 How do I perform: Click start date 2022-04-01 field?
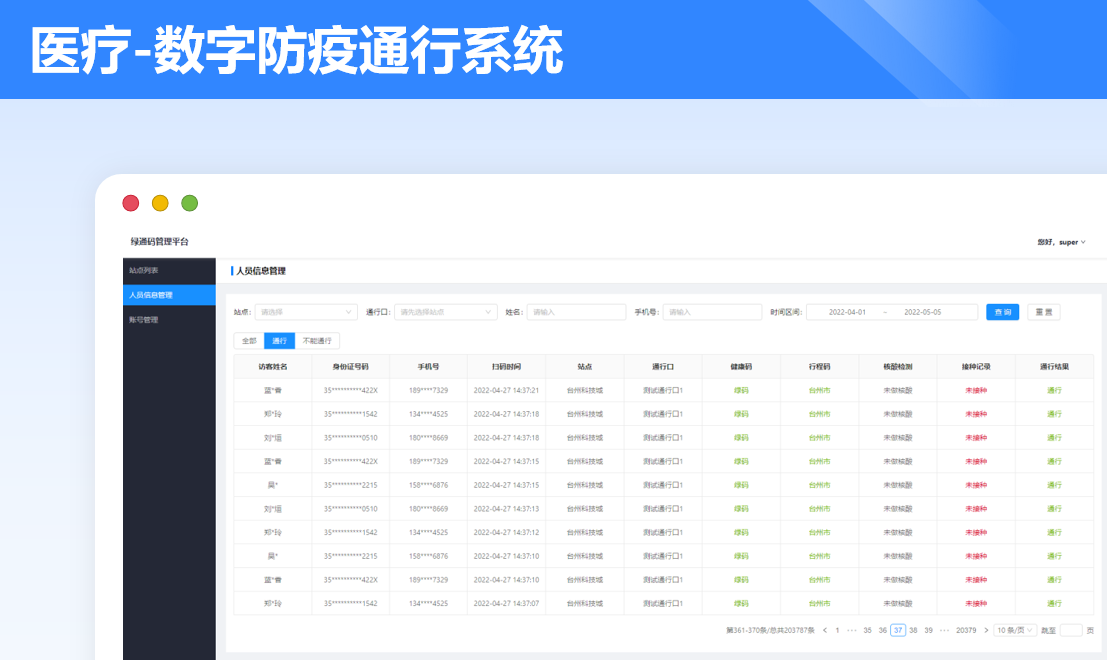pyautogui.click(x=847, y=312)
